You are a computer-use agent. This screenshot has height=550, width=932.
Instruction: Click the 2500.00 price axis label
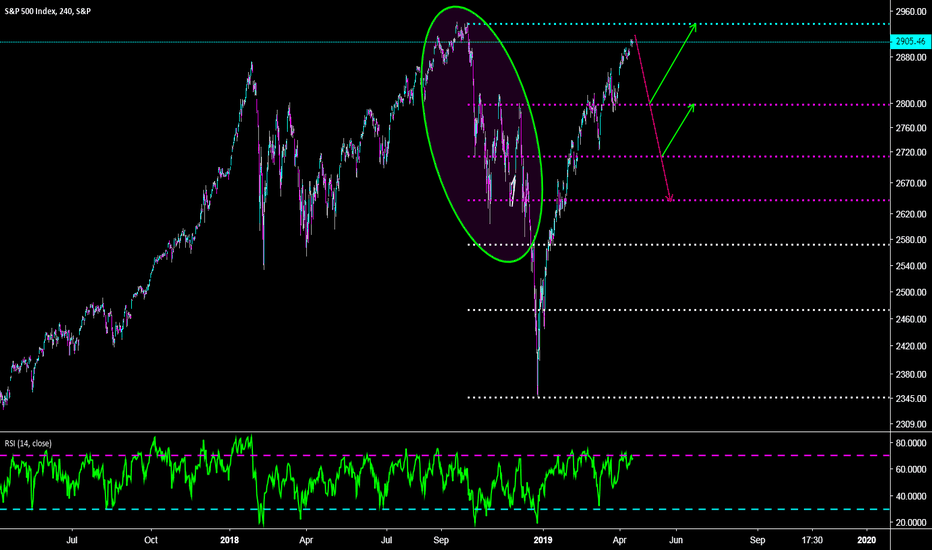point(911,293)
